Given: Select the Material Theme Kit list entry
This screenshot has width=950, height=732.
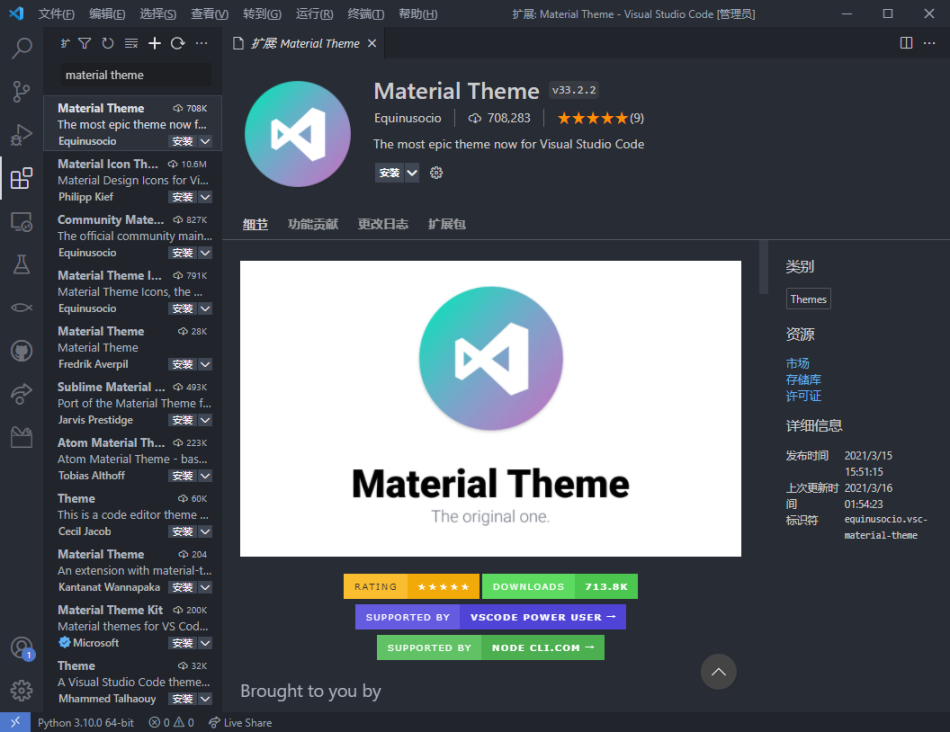Looking at the screenshot, I should click(133, 626).
